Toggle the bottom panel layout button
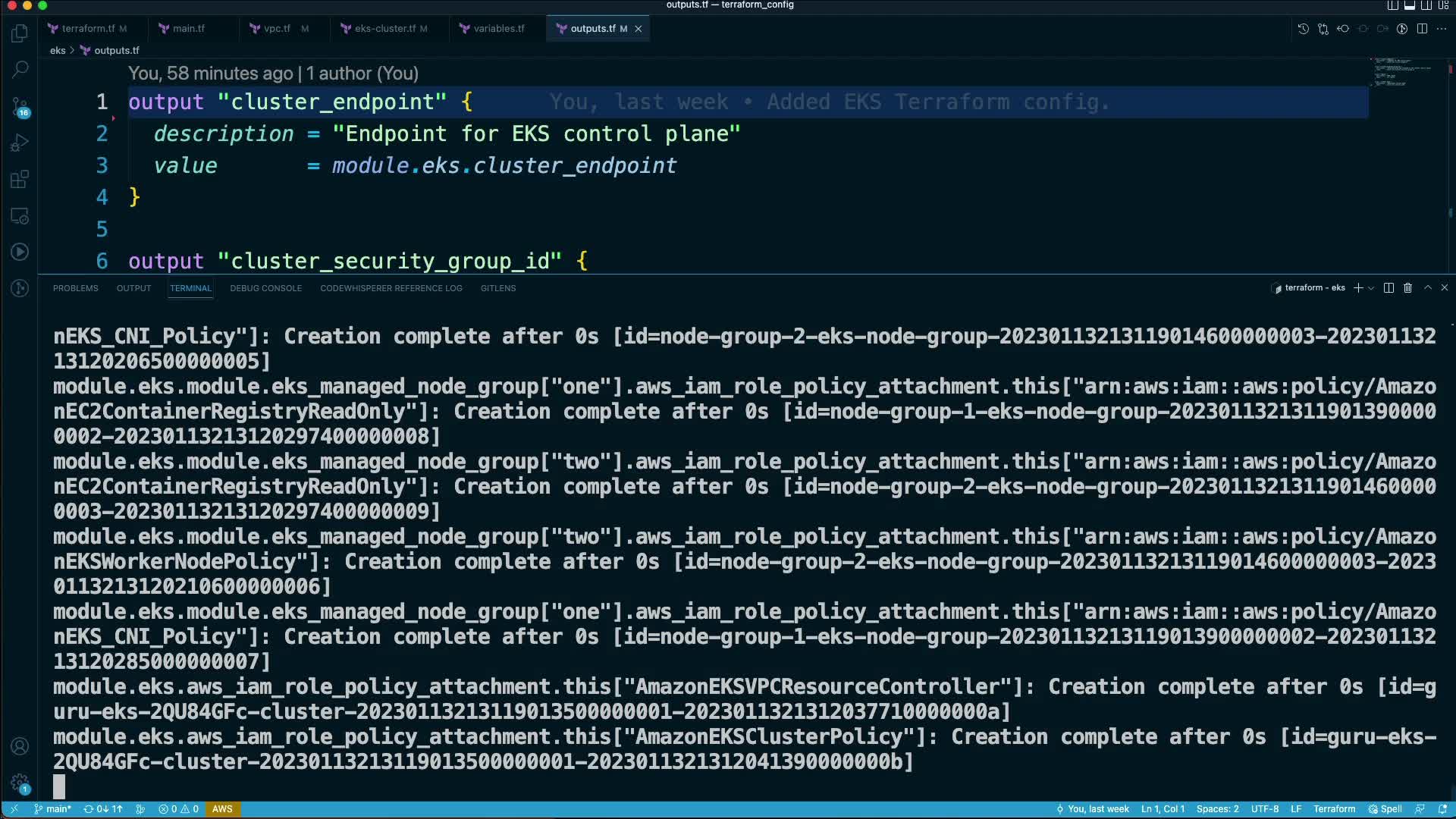1456x819 pixels. coord(1410,5)
